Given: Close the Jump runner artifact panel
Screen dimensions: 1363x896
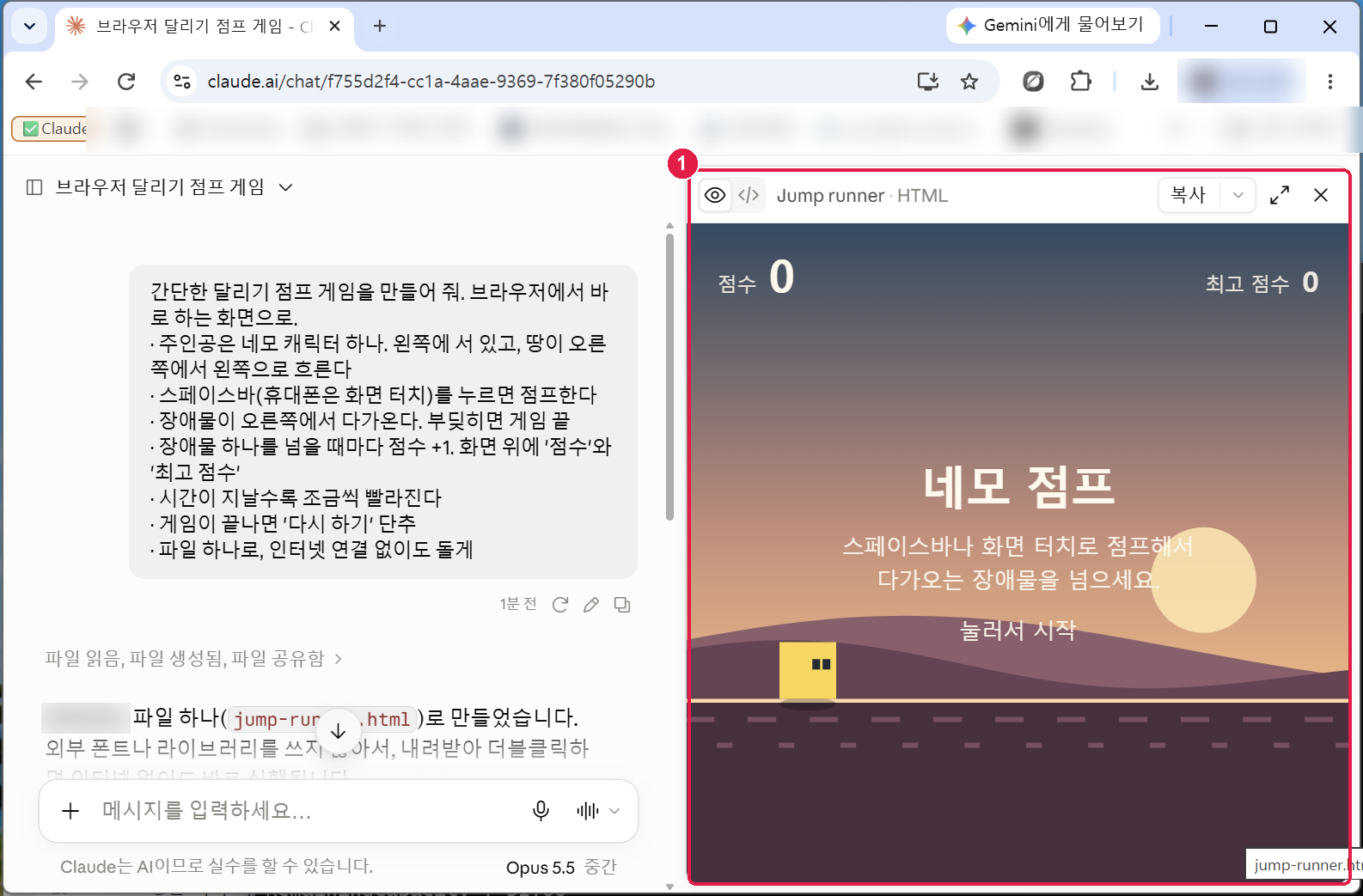Looking at the screenshot, I should pyautogui.click(x=1321, y=196).
